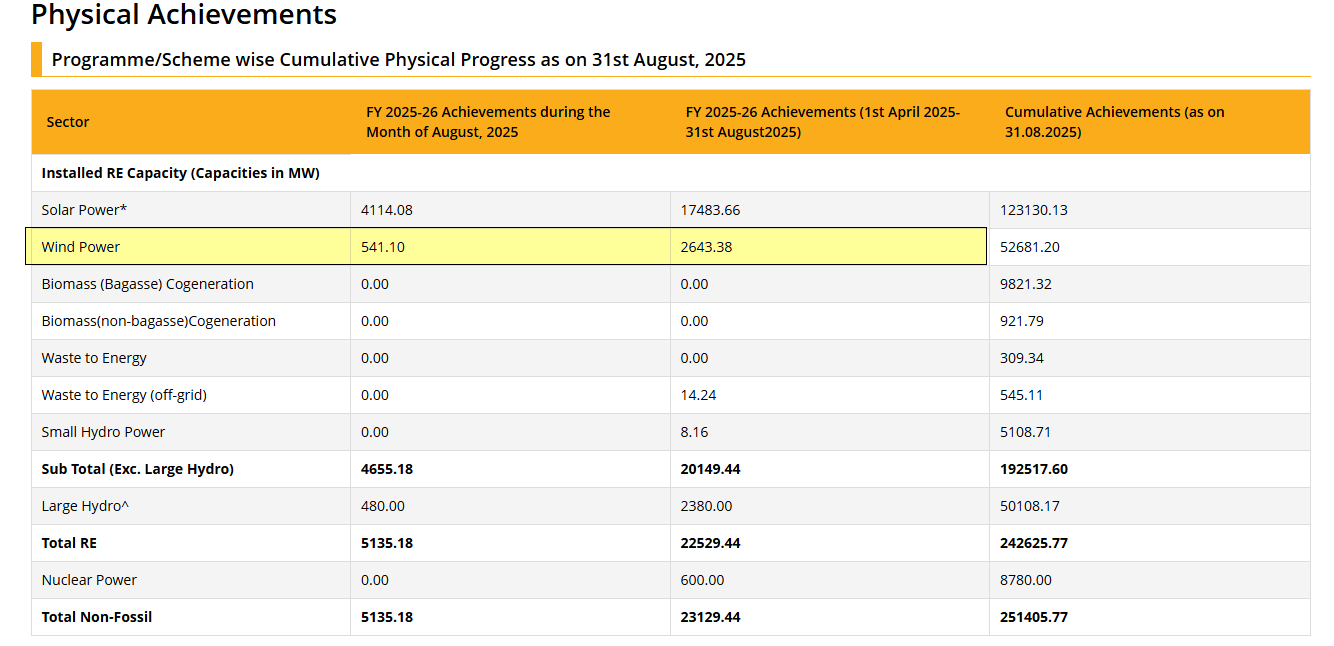
Task: Click the Waste to Energy (off-grid) label
Action: [124, 395]
